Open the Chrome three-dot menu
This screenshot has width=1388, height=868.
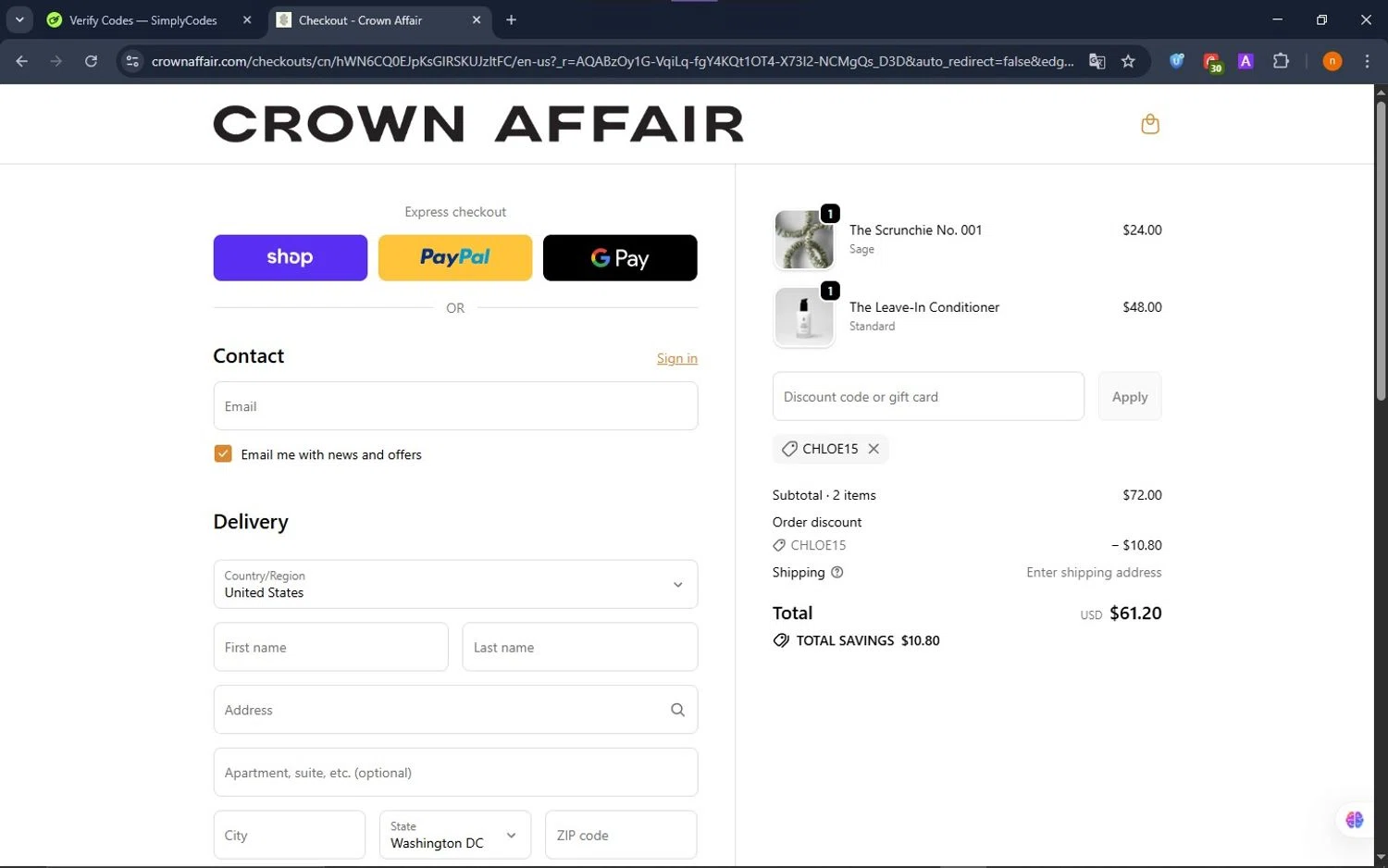1367,61
